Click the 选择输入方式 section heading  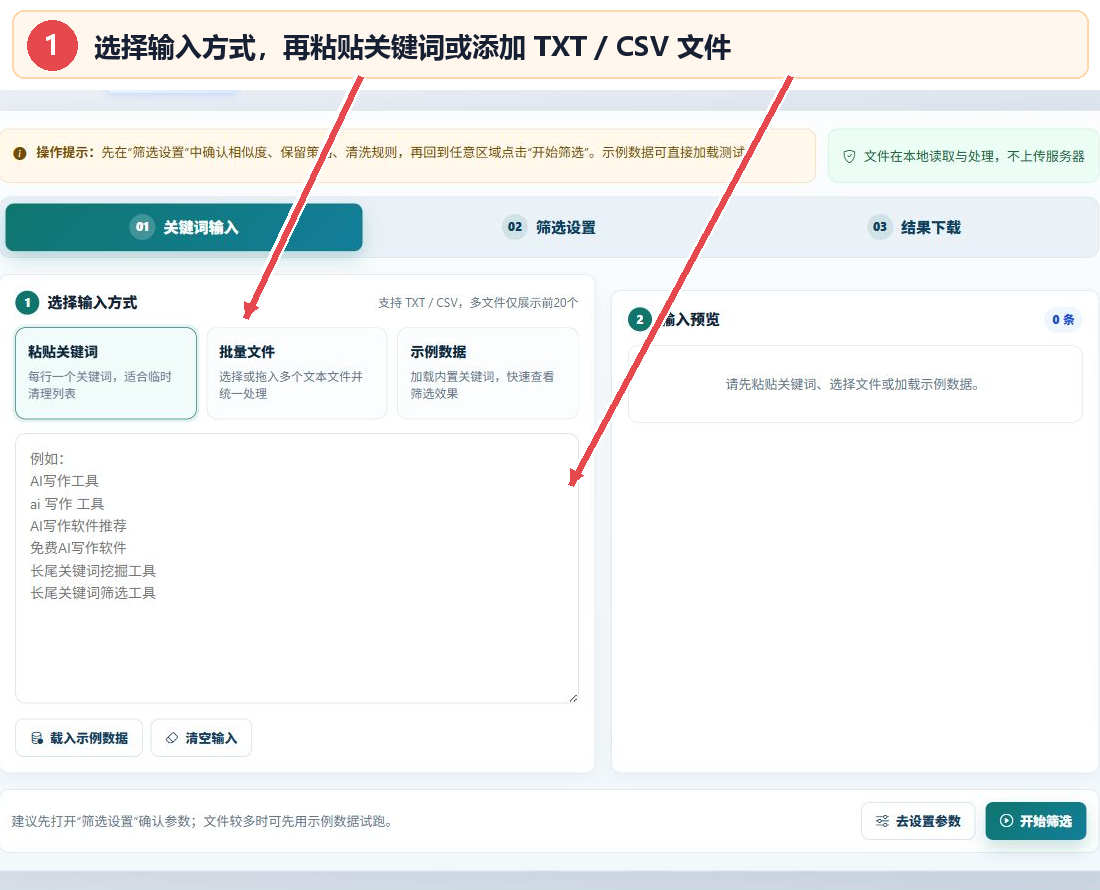[x=92, y=302]
